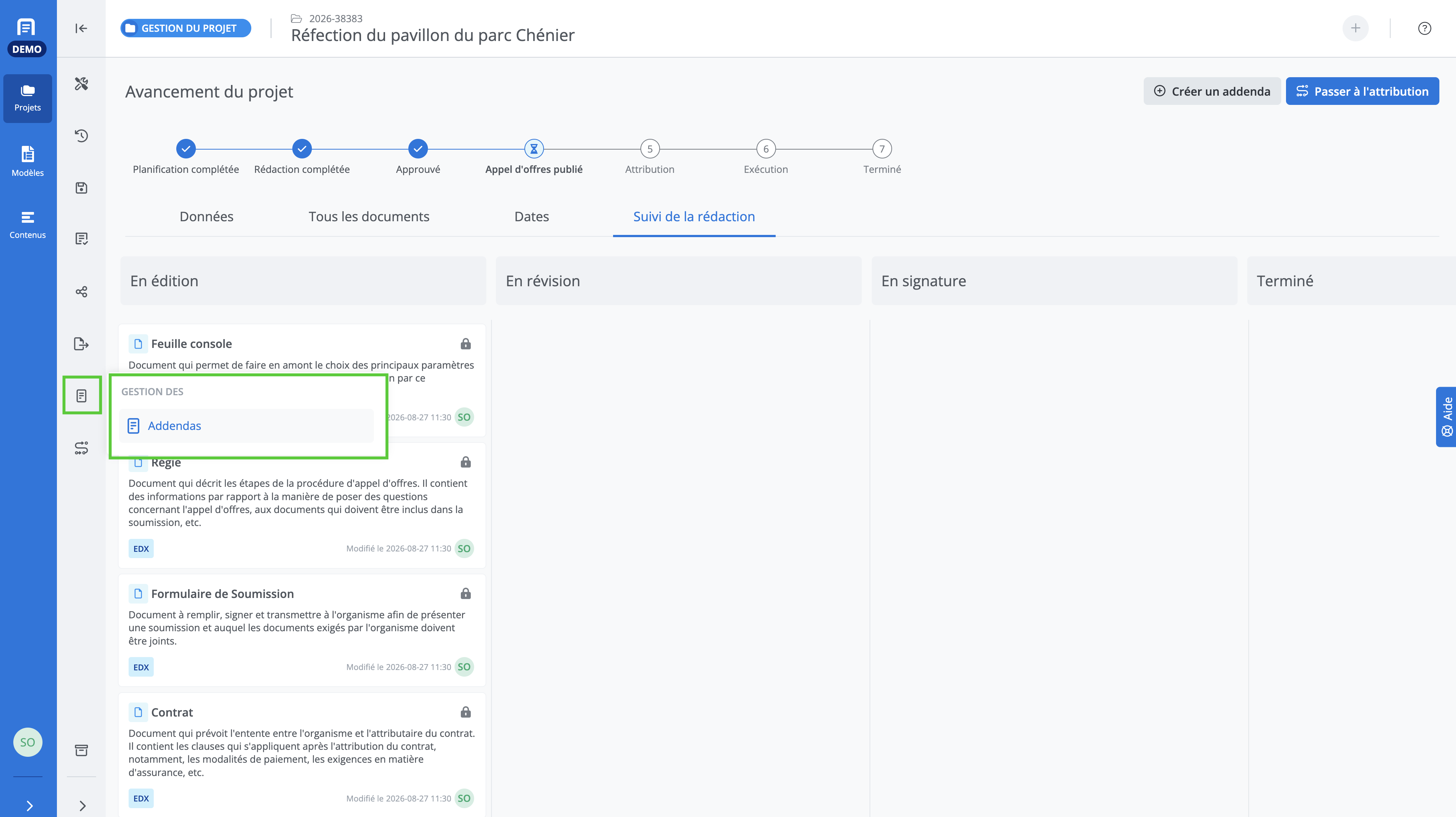Click lock icon on Formulaire de Soumission card
This screenshot has height=817, width=1456.
point(465,593)
